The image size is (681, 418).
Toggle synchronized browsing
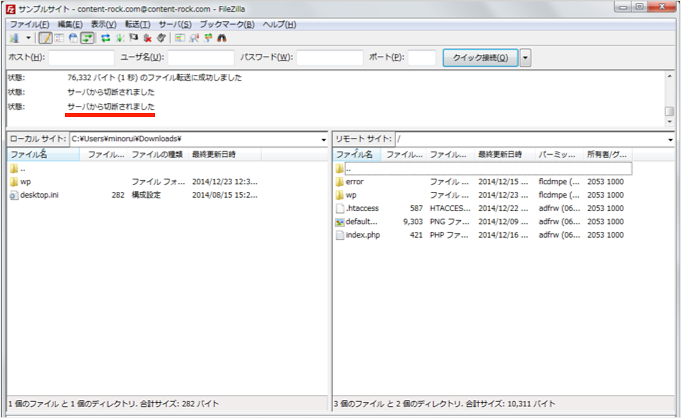(208, 38)
